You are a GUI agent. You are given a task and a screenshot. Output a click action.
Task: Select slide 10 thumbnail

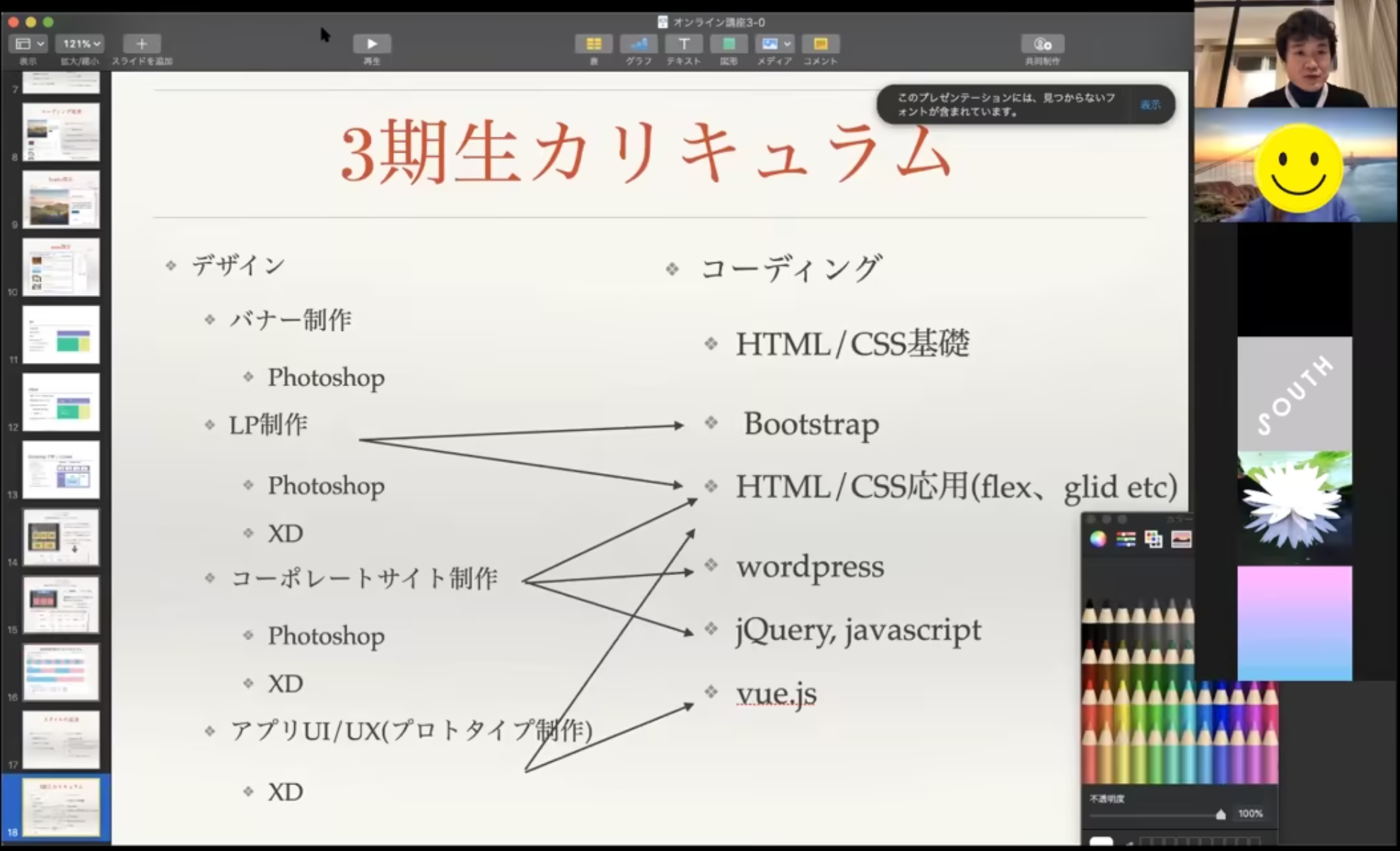[x=61, y=267]
